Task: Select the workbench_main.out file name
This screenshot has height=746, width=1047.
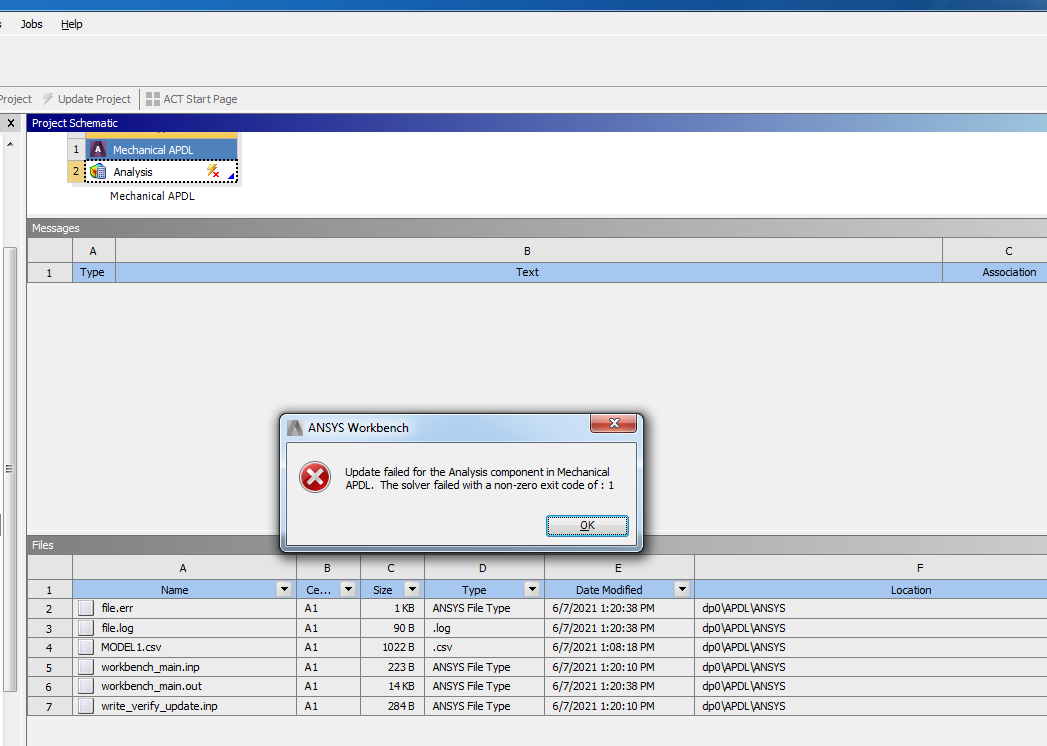Action: 152,686
